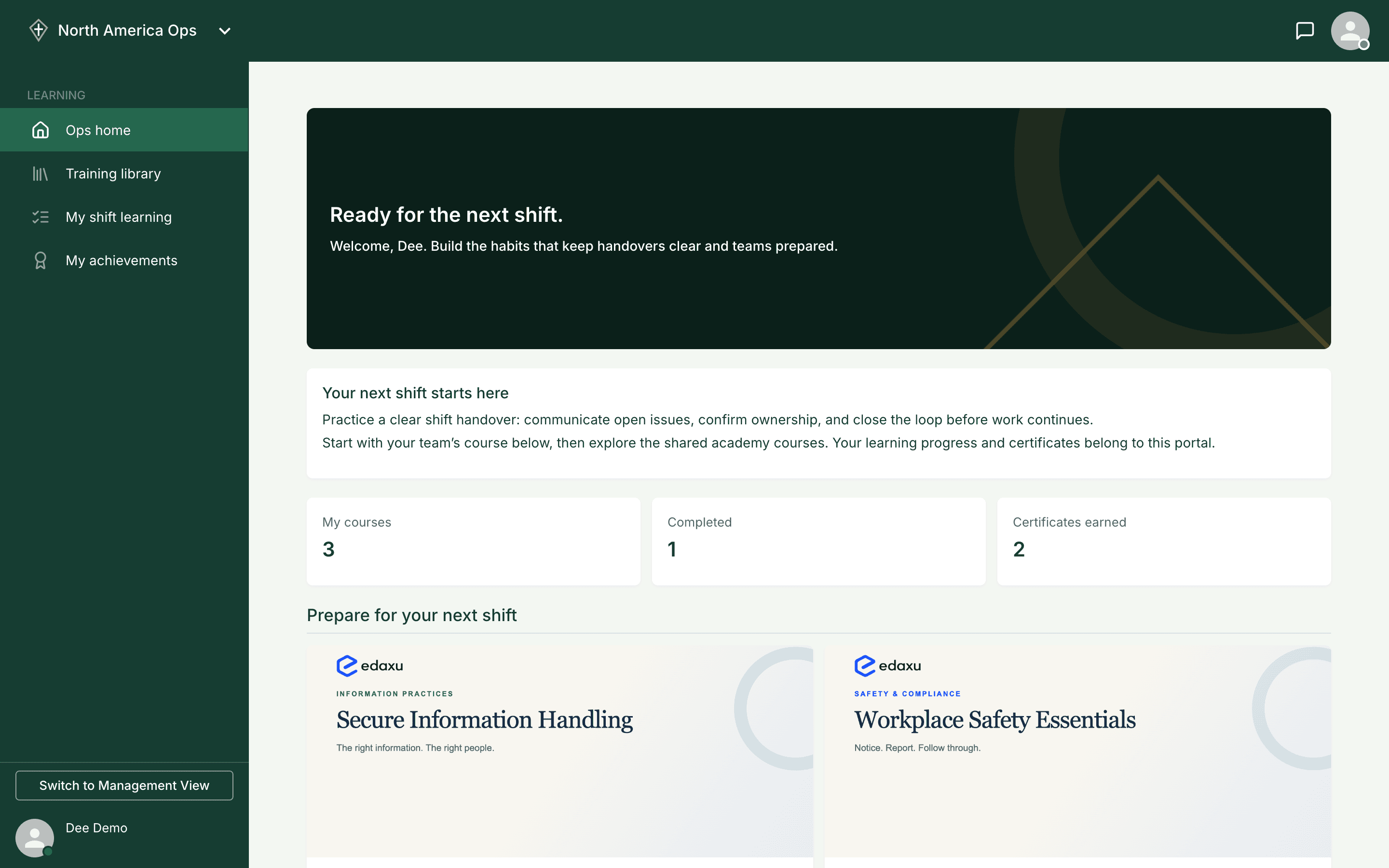Click the Dee Demo avatar in sidebar
1389x868 pixels.
click(x=34, y=838)
